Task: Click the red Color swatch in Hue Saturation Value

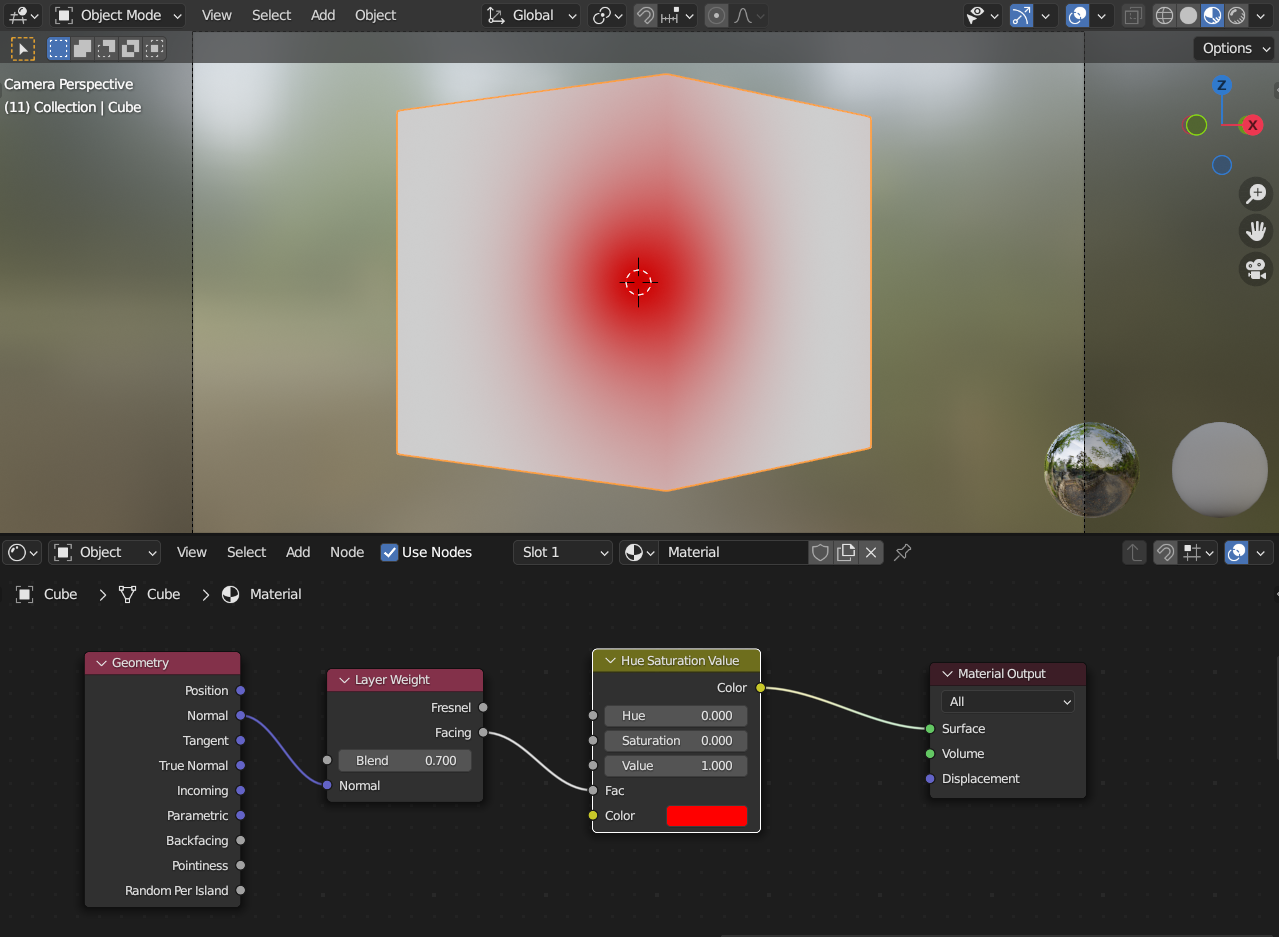Action: [706, 816]
